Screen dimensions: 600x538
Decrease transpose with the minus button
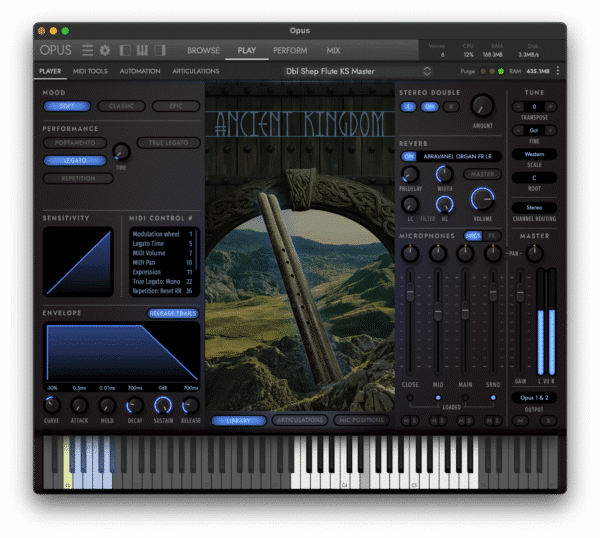click(518, 107)
